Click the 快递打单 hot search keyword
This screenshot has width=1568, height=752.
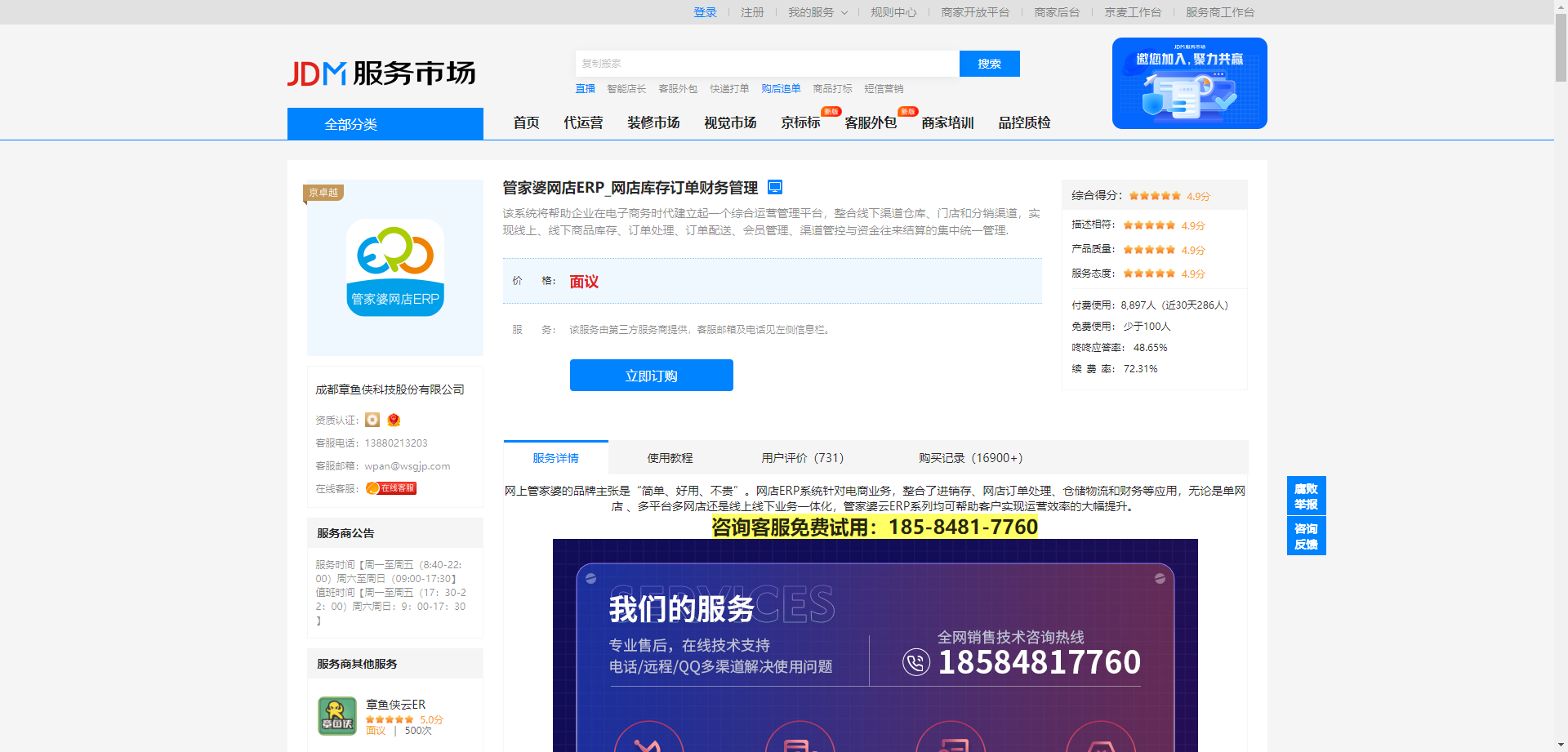coord(729,88)
